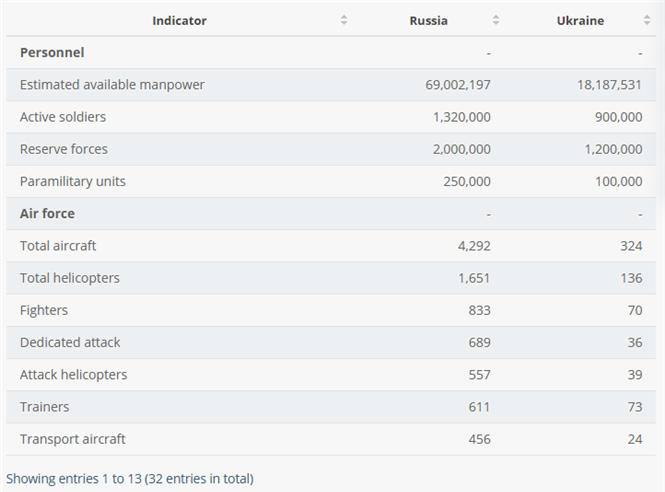The width and height of the screenshot is (665, 492).
Task: Select the Personnel section row label
Action: click(x=52, y=52)
